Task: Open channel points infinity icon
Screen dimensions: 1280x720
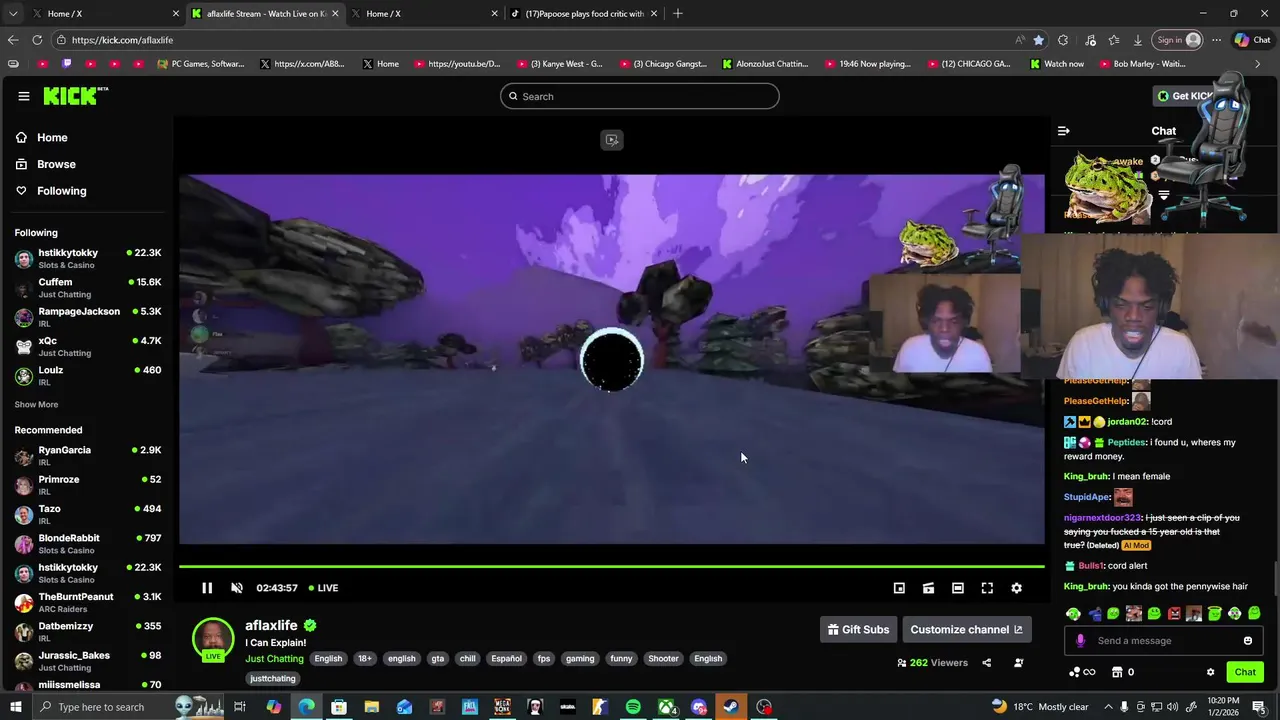Action: point(1082,672)
